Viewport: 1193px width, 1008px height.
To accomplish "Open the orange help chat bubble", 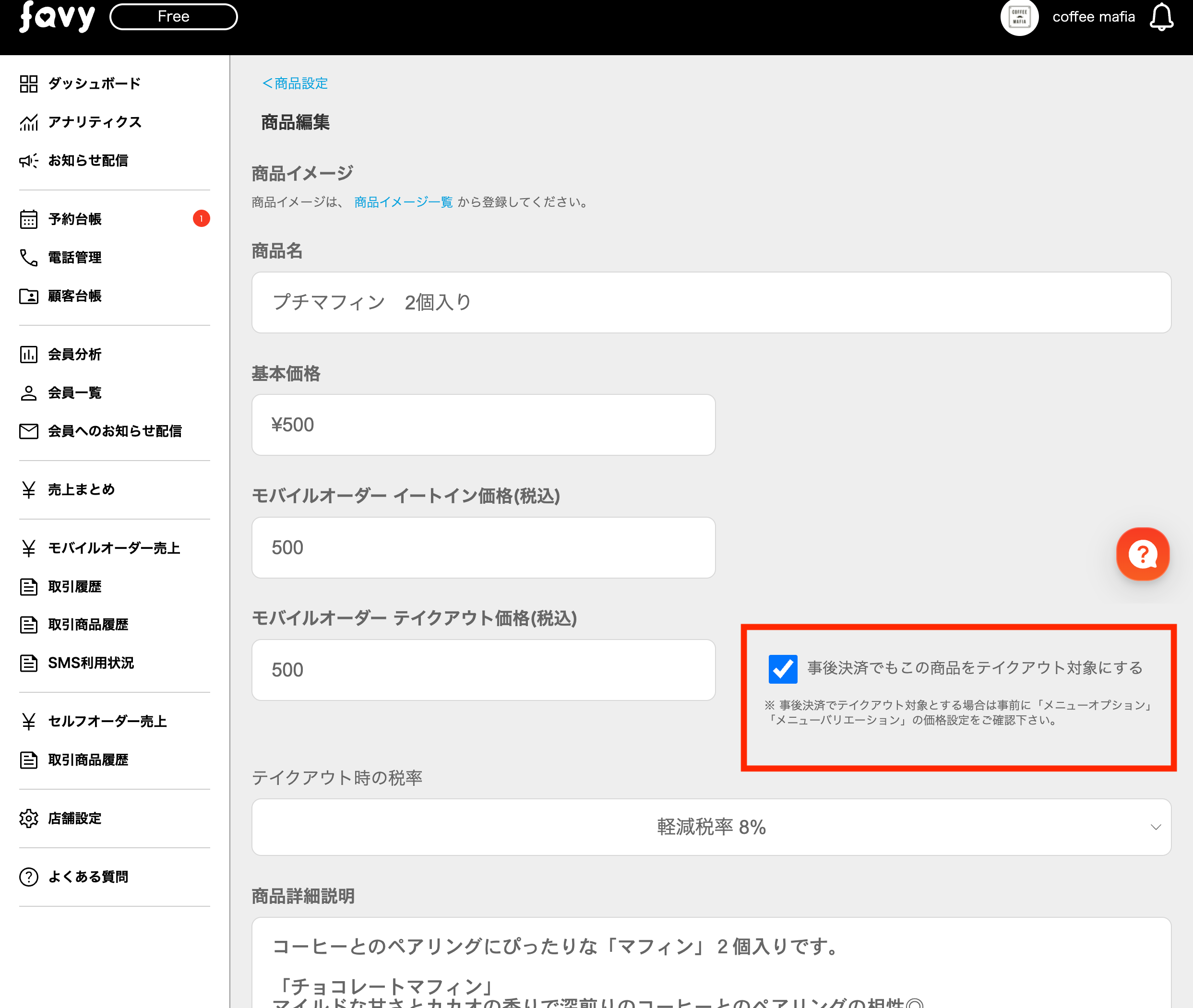I will pos(1143,554).
